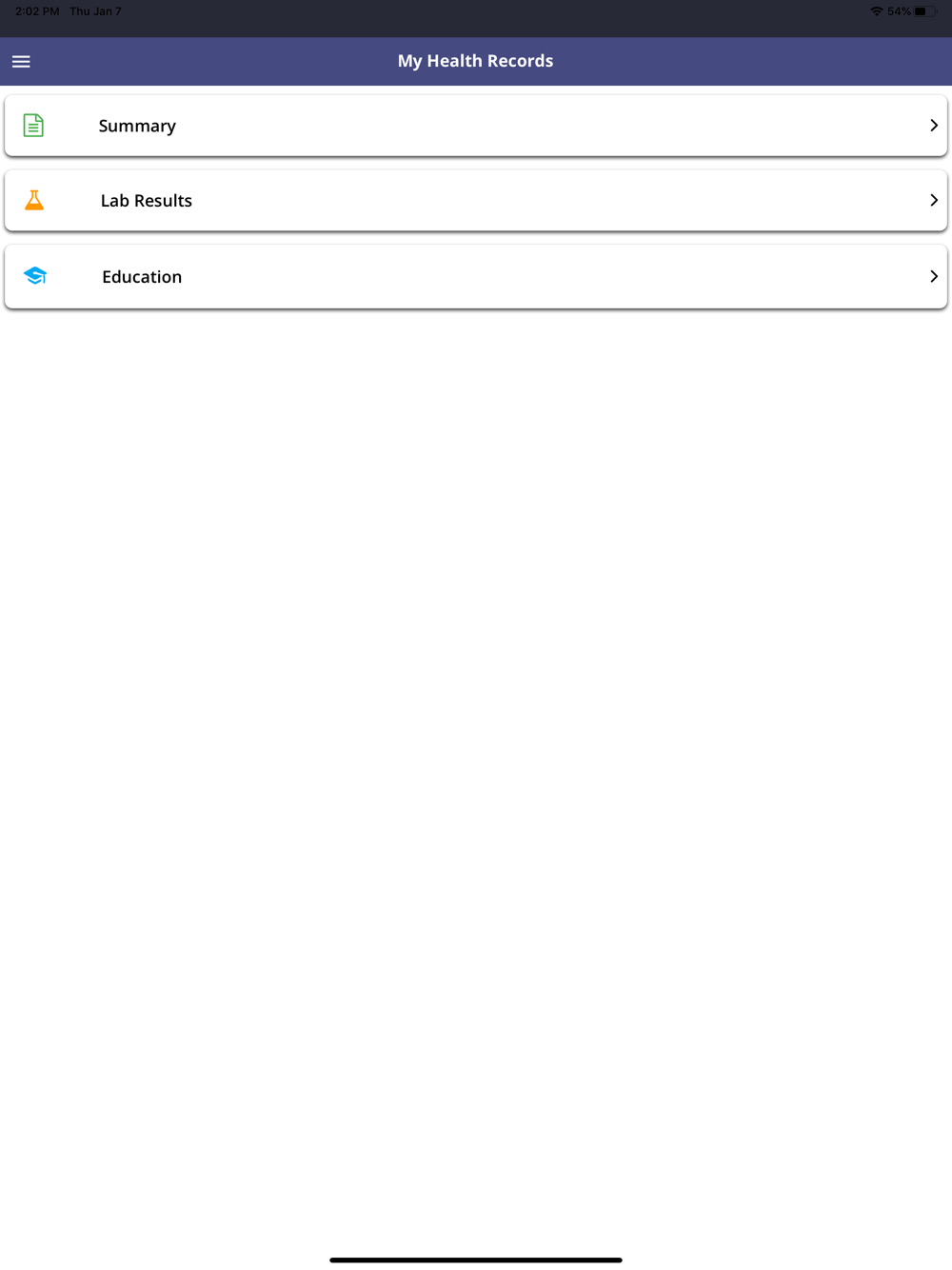952x1270 pixels.
Task: Tap the 2:02 PM clock
Action: (x=37, y=11)
